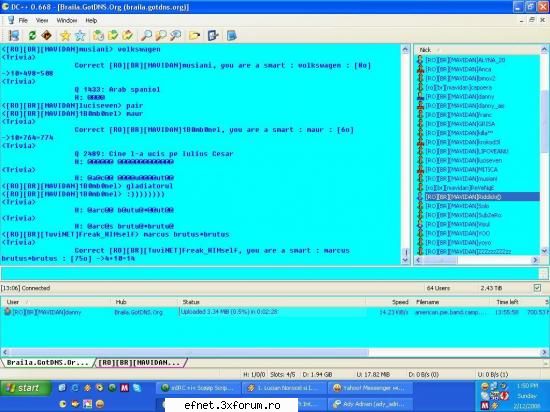The width and height of the screenshot is (550, 412).
Task: Open the Search Spy toolbar icon
Action: click(x=175, y=35)
